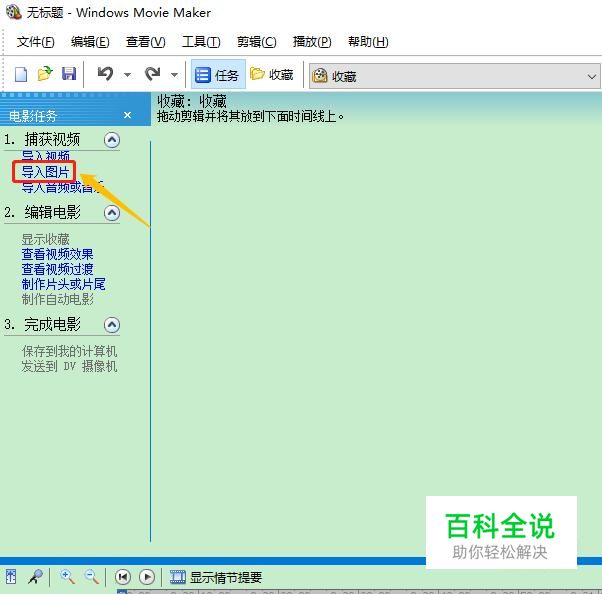602x594 pixels.
Task: Undo the last action
Action: click(105, 74)
